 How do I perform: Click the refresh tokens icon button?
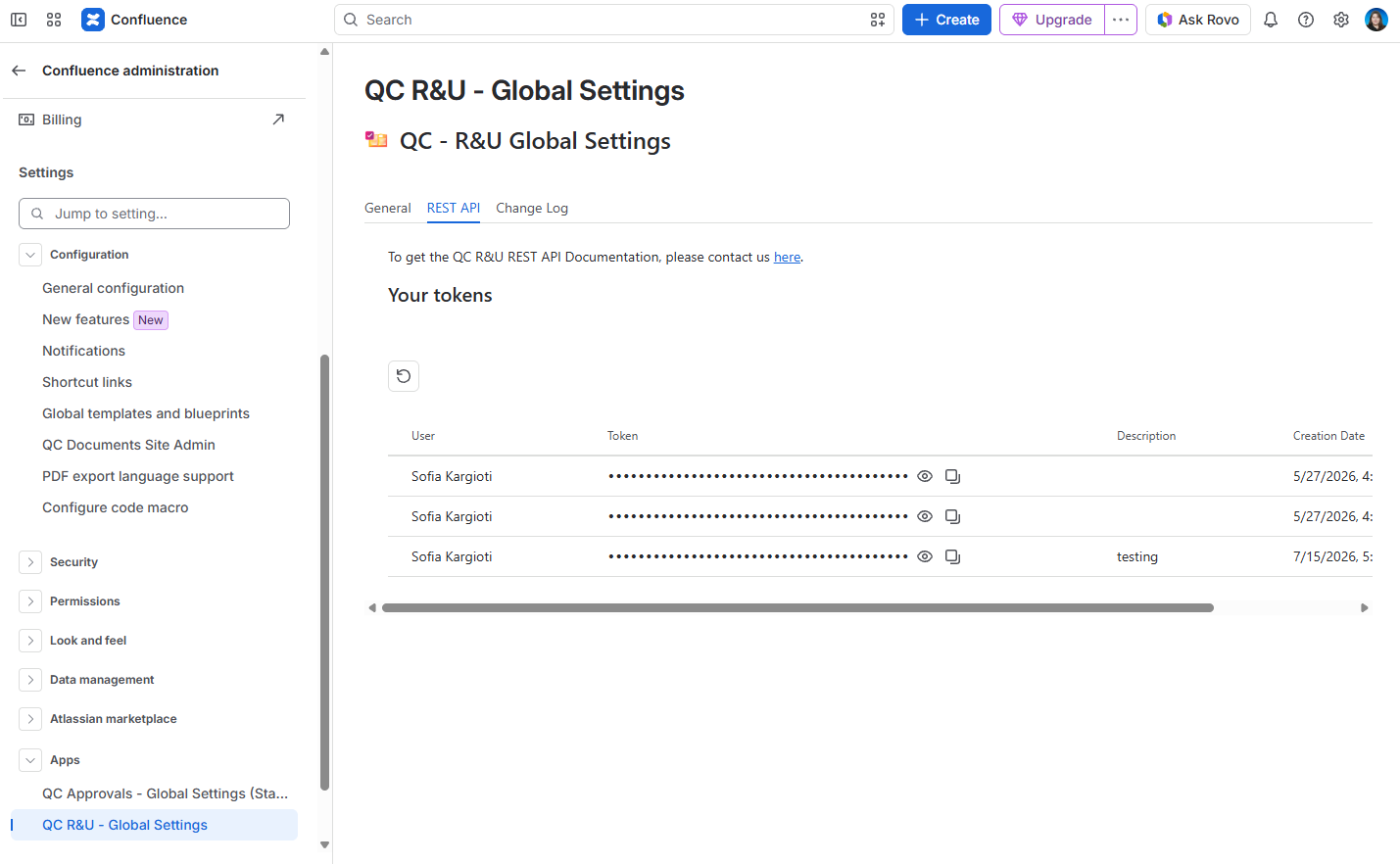pos(404,376)
